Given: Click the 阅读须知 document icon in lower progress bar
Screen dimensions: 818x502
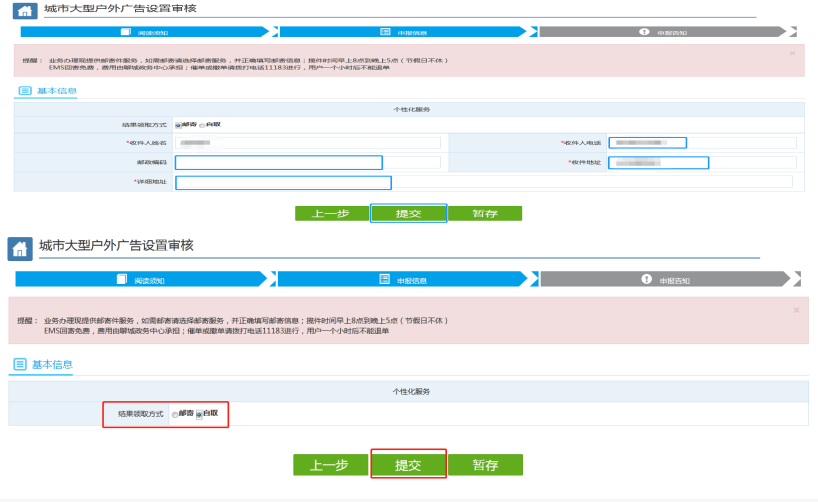Looking at the screenshot, I should tap(123, 279).
